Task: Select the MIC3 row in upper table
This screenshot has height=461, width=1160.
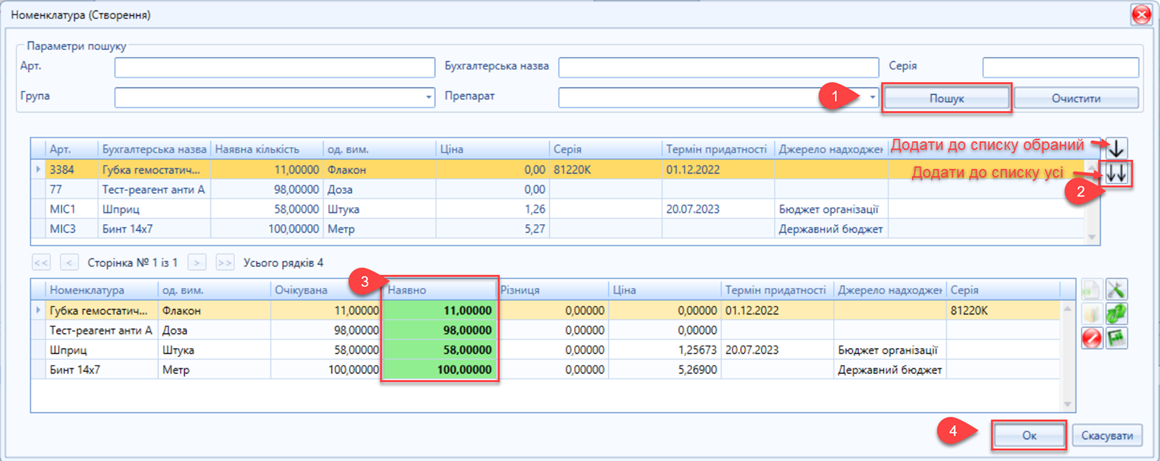Action: [559, 229]
